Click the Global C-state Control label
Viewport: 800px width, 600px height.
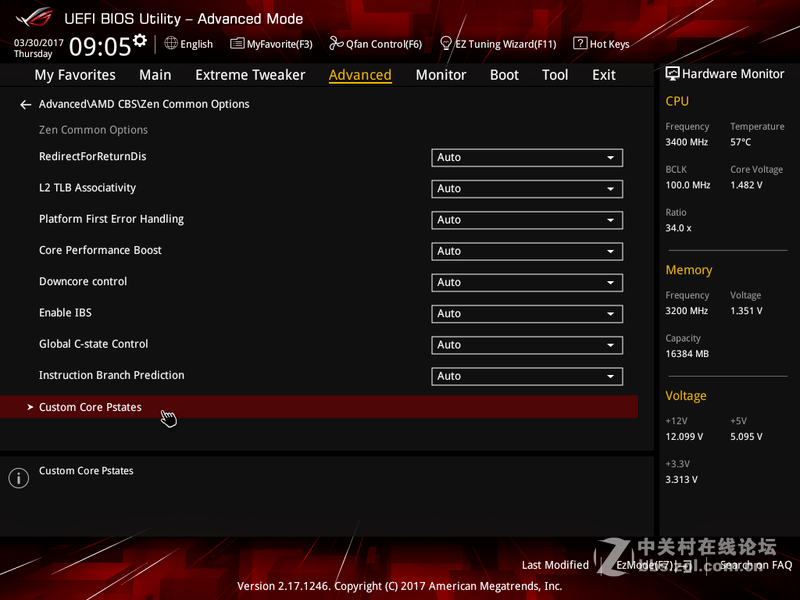point(93,344)
